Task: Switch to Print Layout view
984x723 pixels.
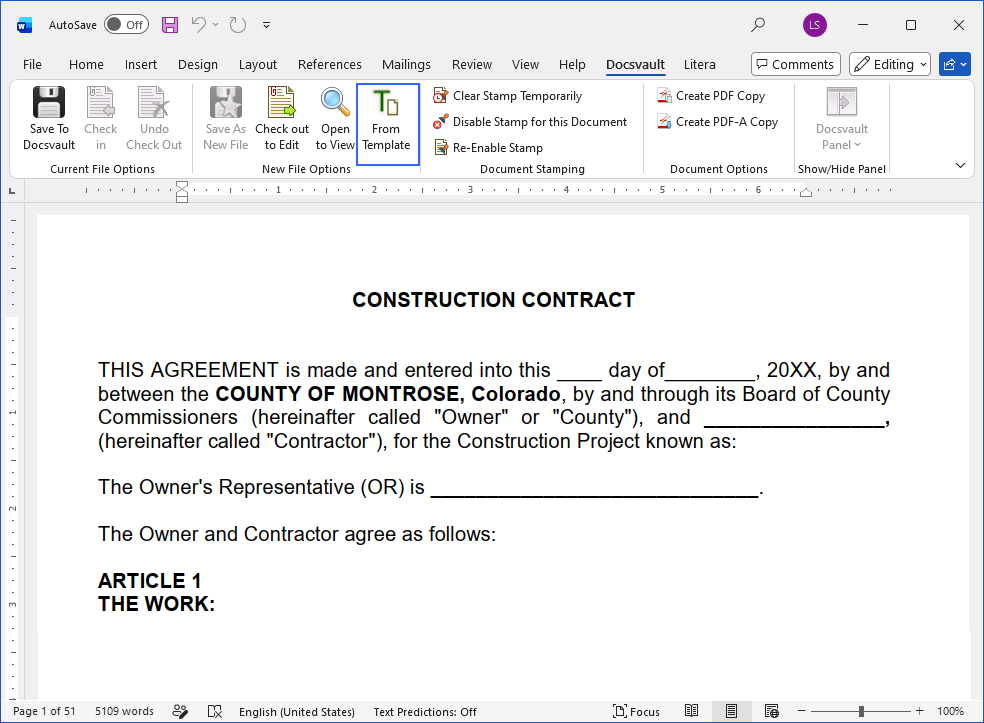Action: click(731, 711)
